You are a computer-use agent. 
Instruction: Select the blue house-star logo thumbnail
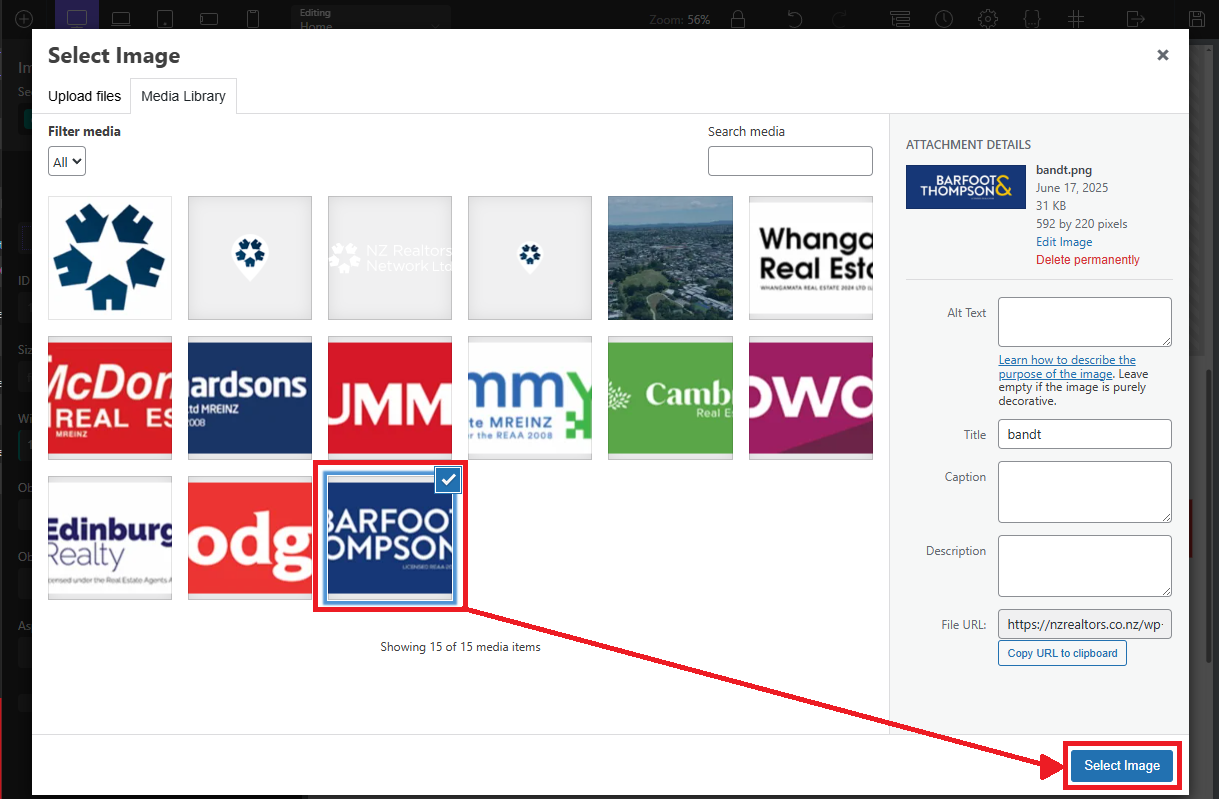110,258
